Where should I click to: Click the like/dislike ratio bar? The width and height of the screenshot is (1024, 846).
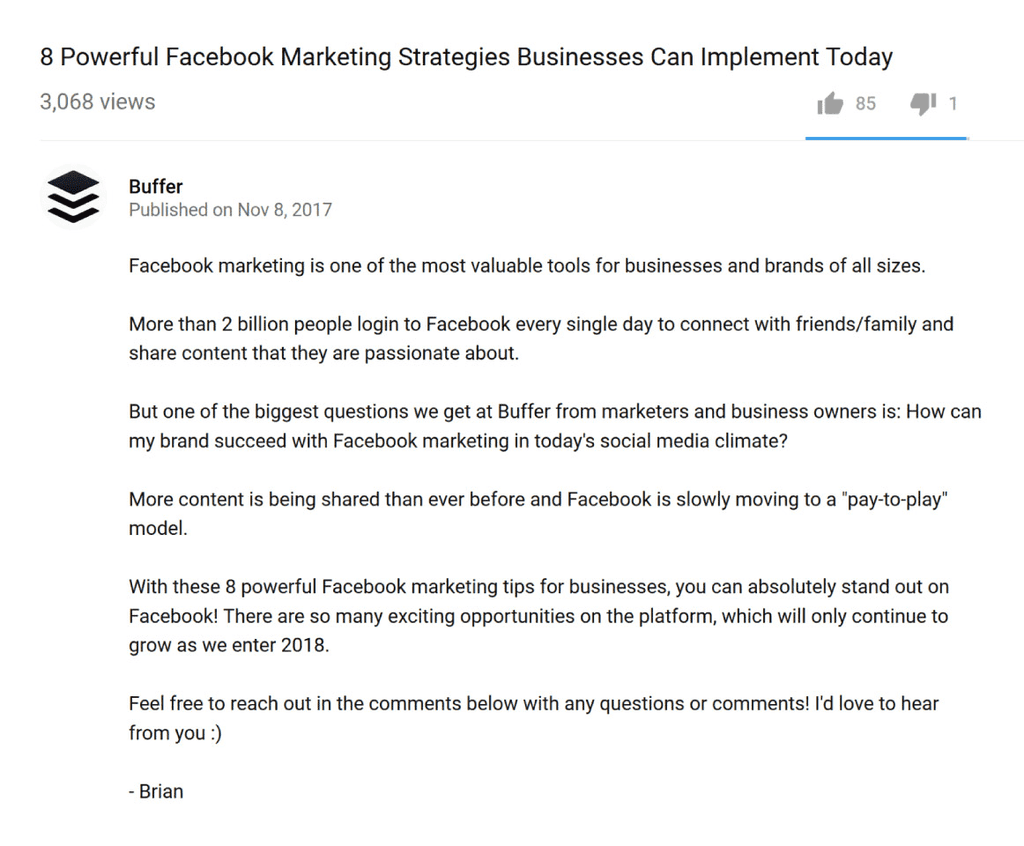(886, 138)
